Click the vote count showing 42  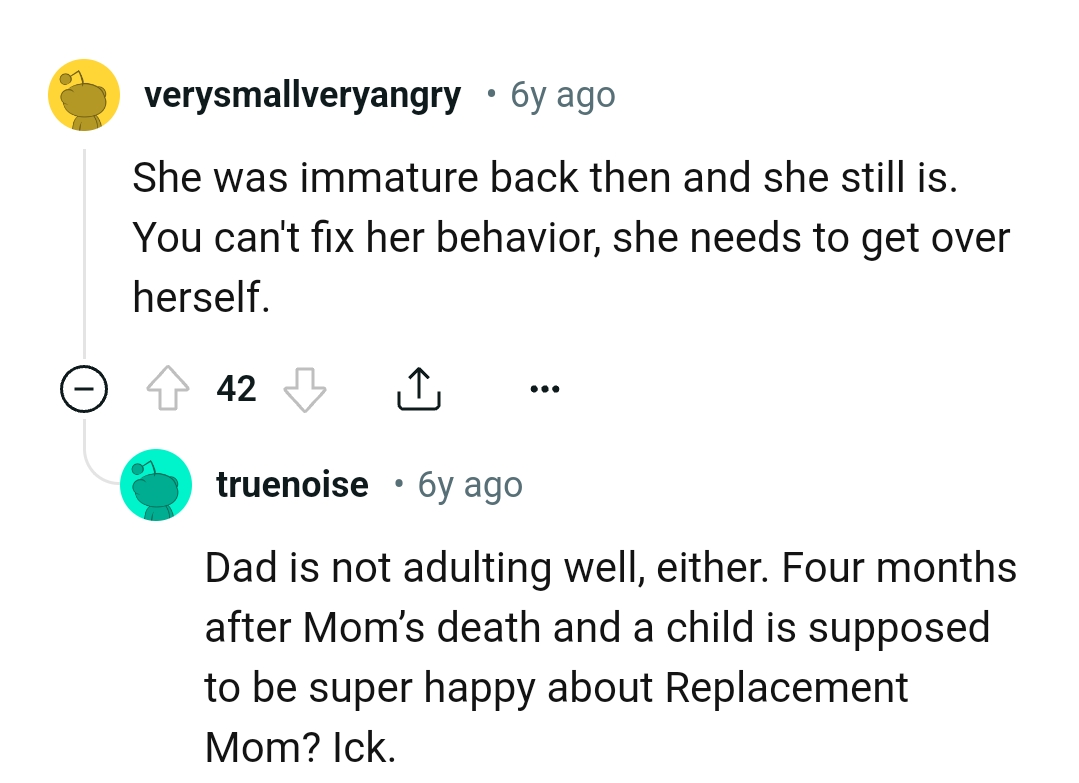(236, 389)
